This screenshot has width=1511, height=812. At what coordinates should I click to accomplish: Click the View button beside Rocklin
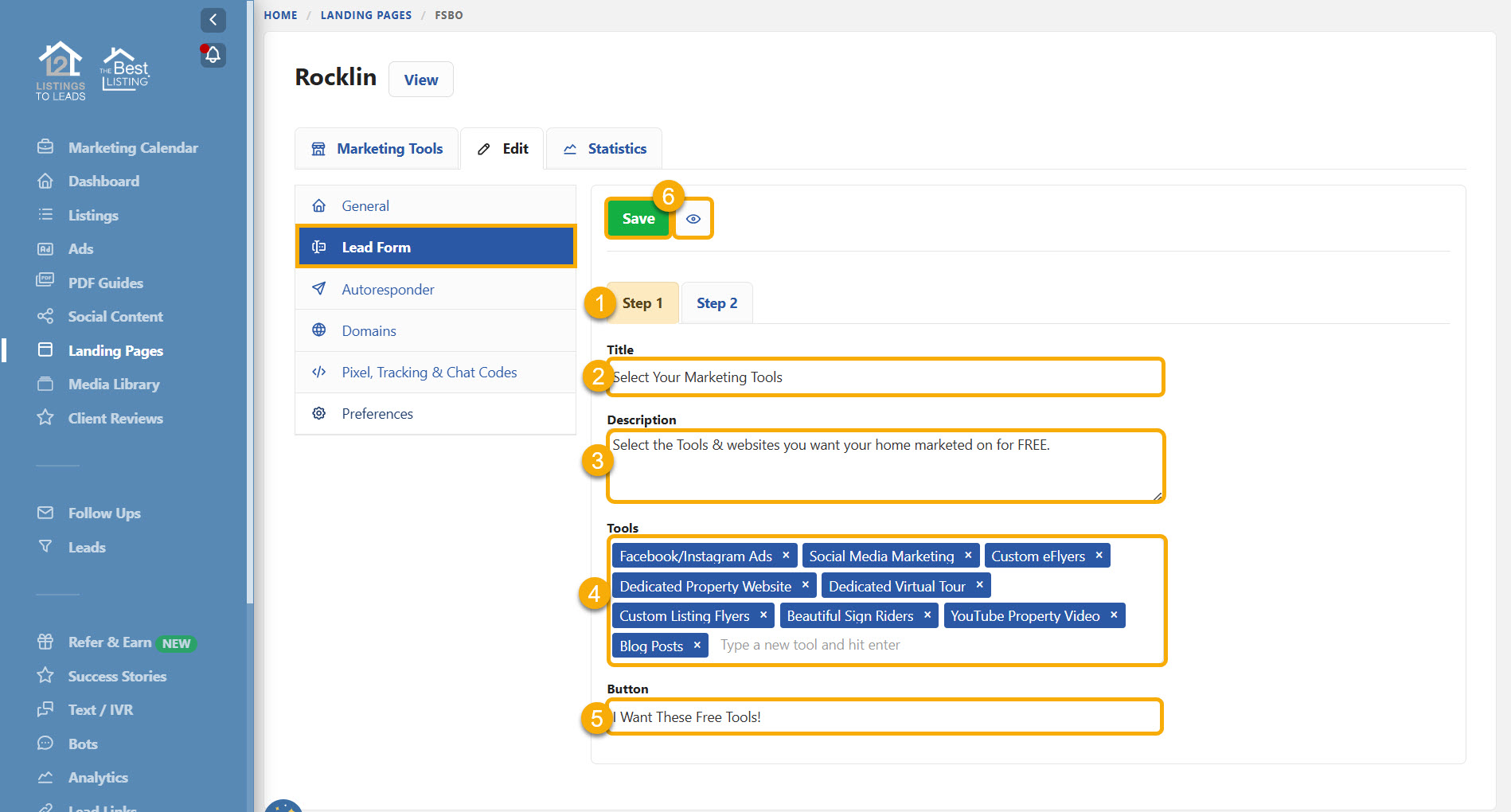click(x=420, y=80)
